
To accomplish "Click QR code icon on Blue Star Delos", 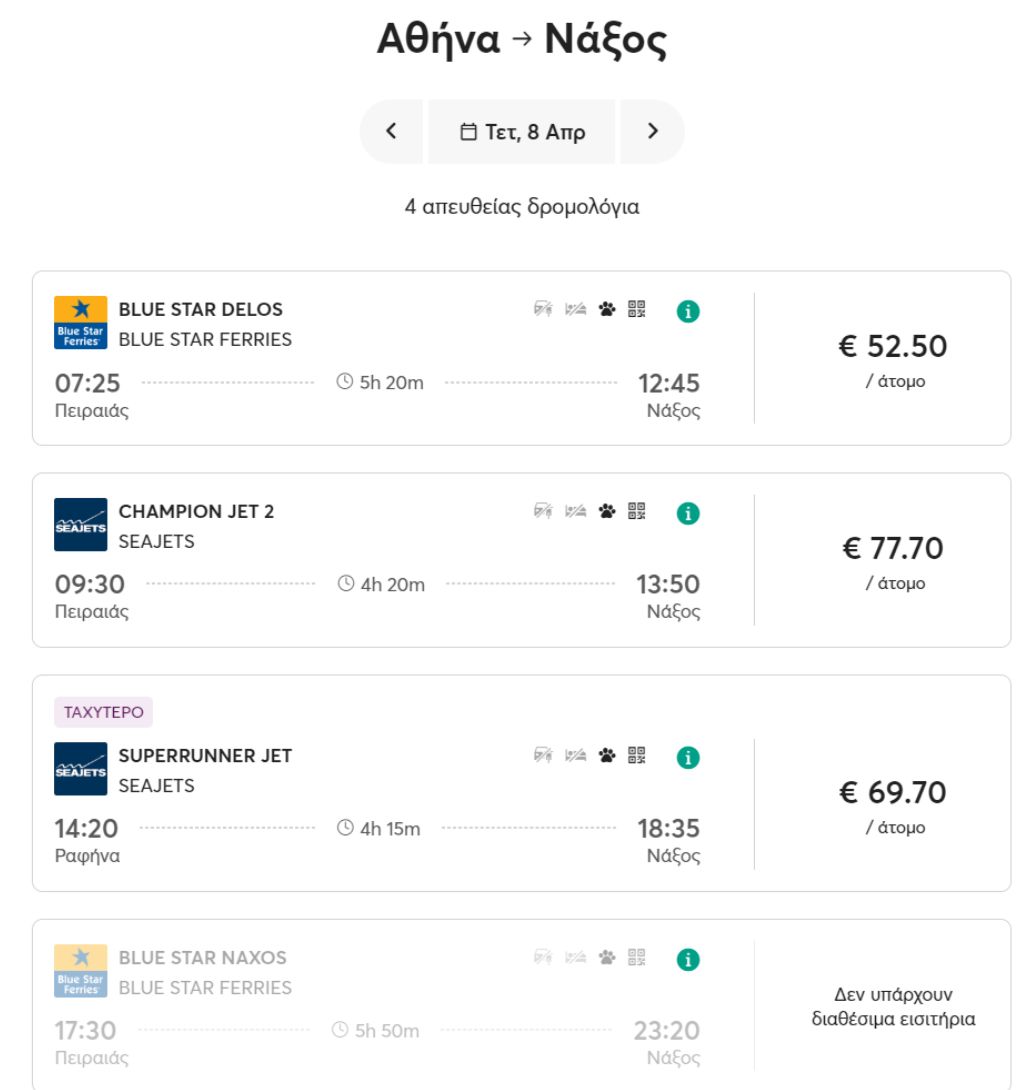I will coord(637,310).
